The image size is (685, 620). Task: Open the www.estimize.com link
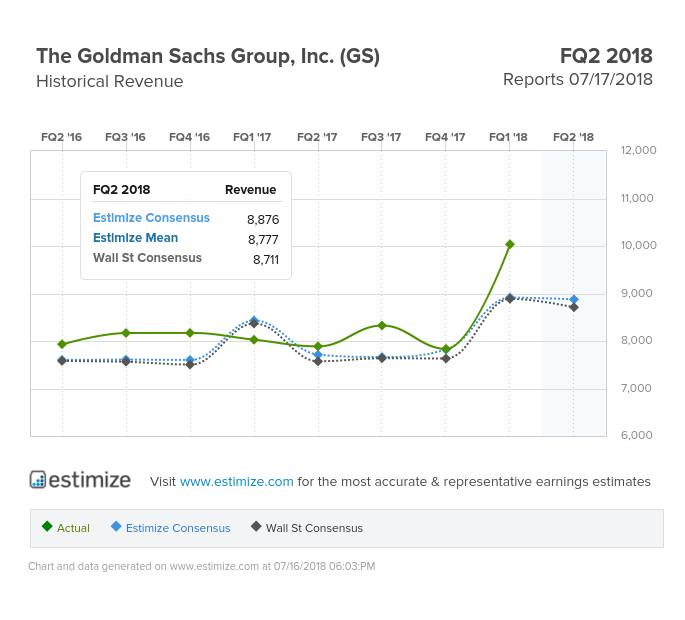click(x=236, y=481)
